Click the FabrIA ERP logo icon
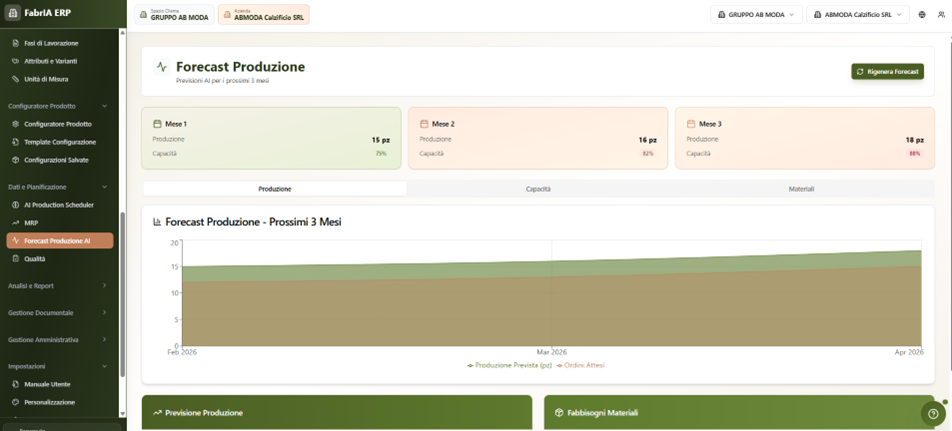The image size is (952, 431). tap(13, 13)
